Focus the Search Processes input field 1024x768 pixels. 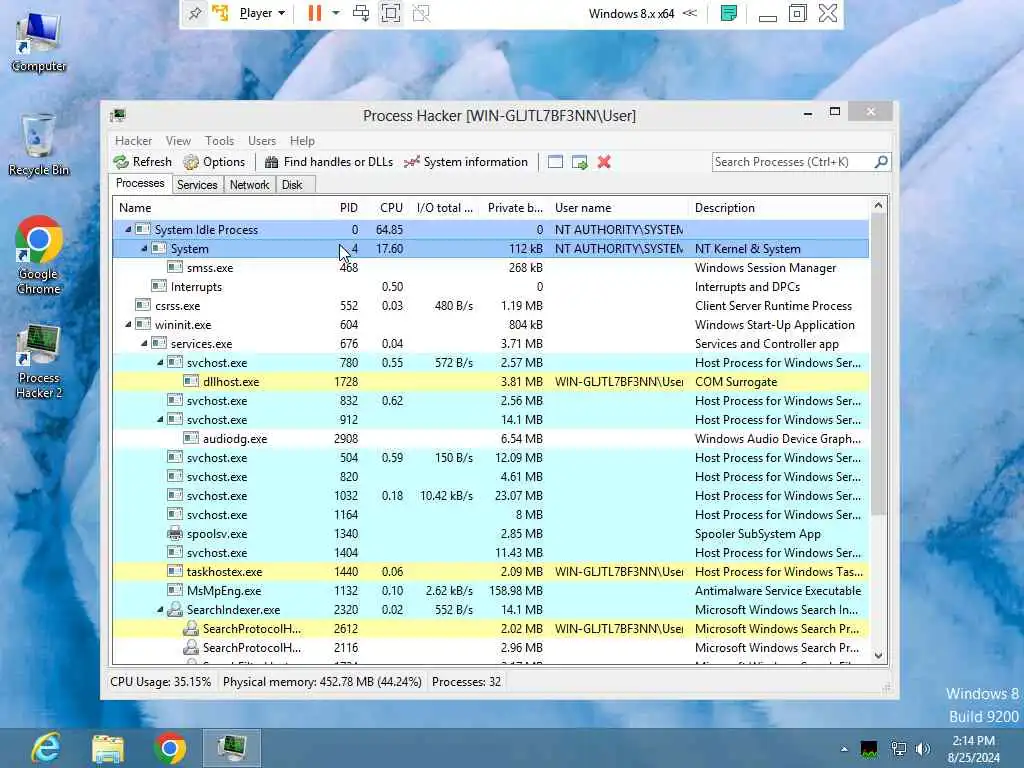click(793, 162)
